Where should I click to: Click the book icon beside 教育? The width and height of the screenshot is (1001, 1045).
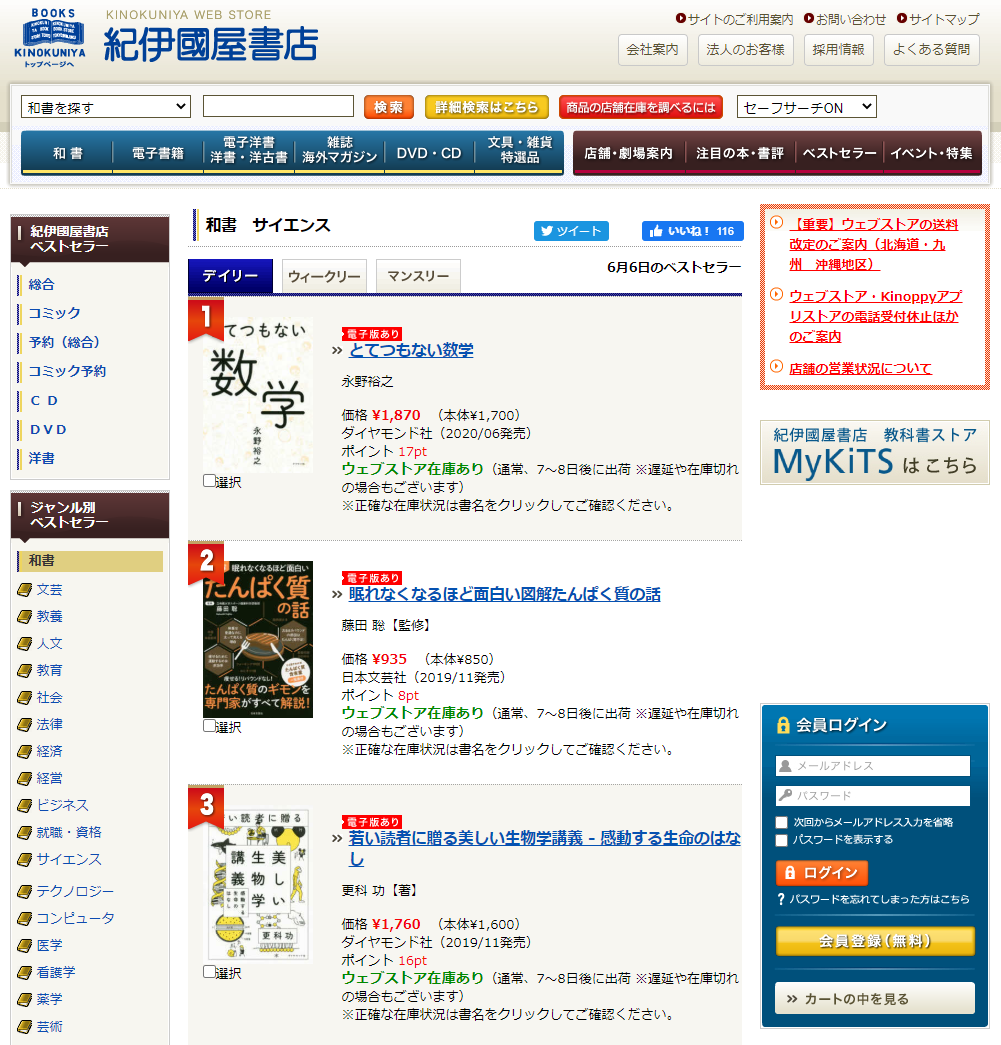(x=25, y=670)
